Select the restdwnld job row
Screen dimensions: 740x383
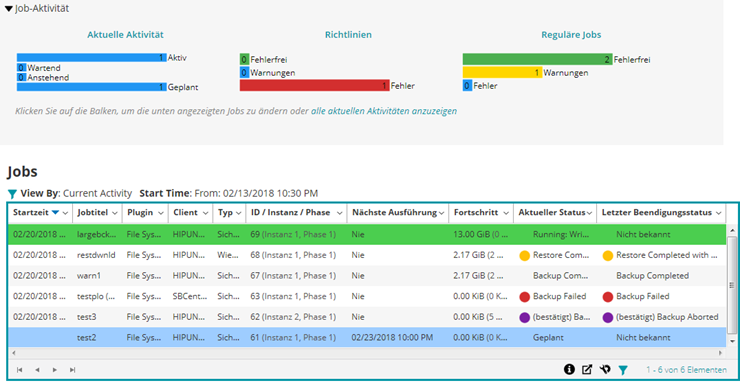click(x=367, y=255)
